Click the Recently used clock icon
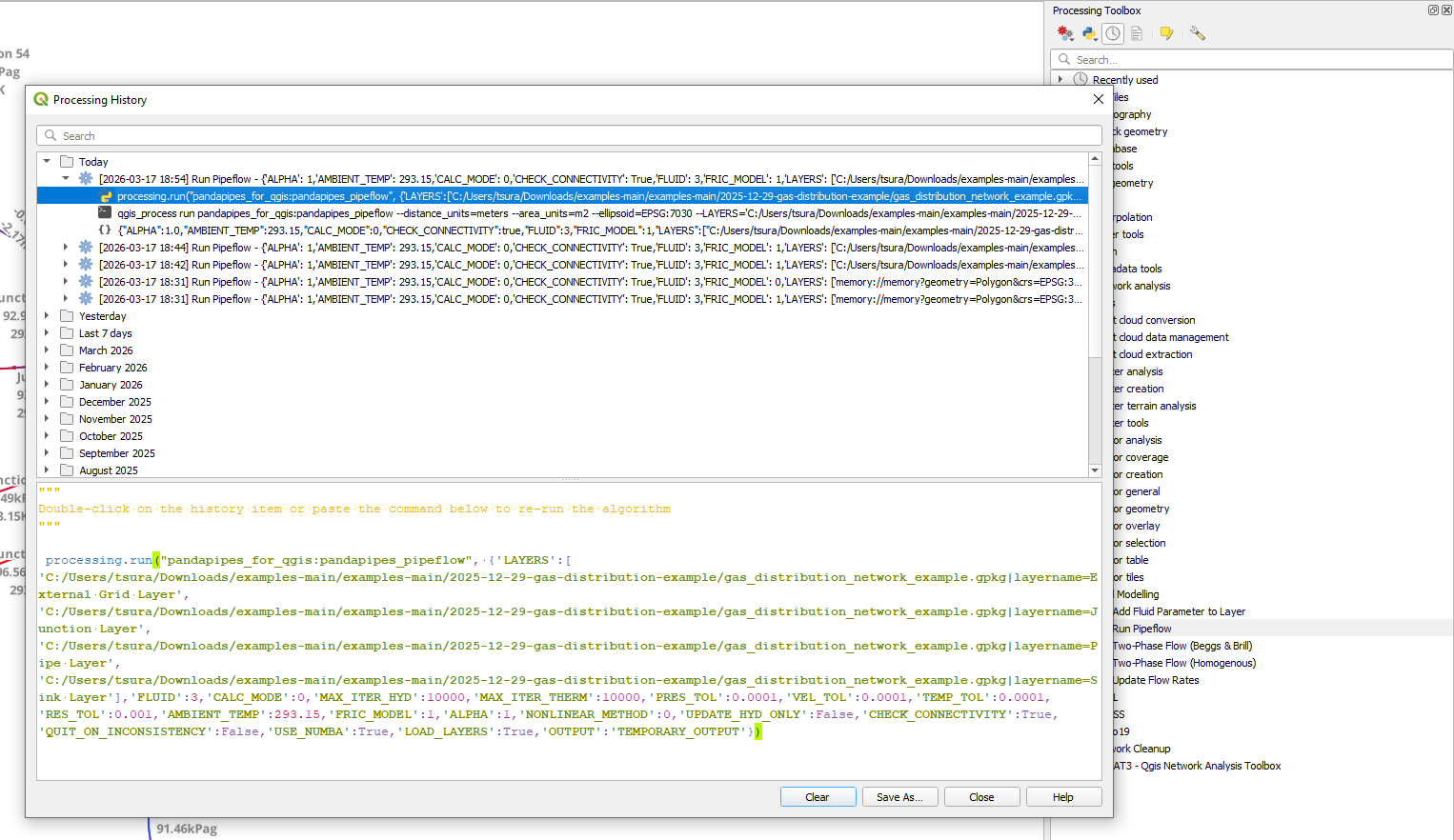This screenshot has width=1454, height=840. [x=1080, y=80]
